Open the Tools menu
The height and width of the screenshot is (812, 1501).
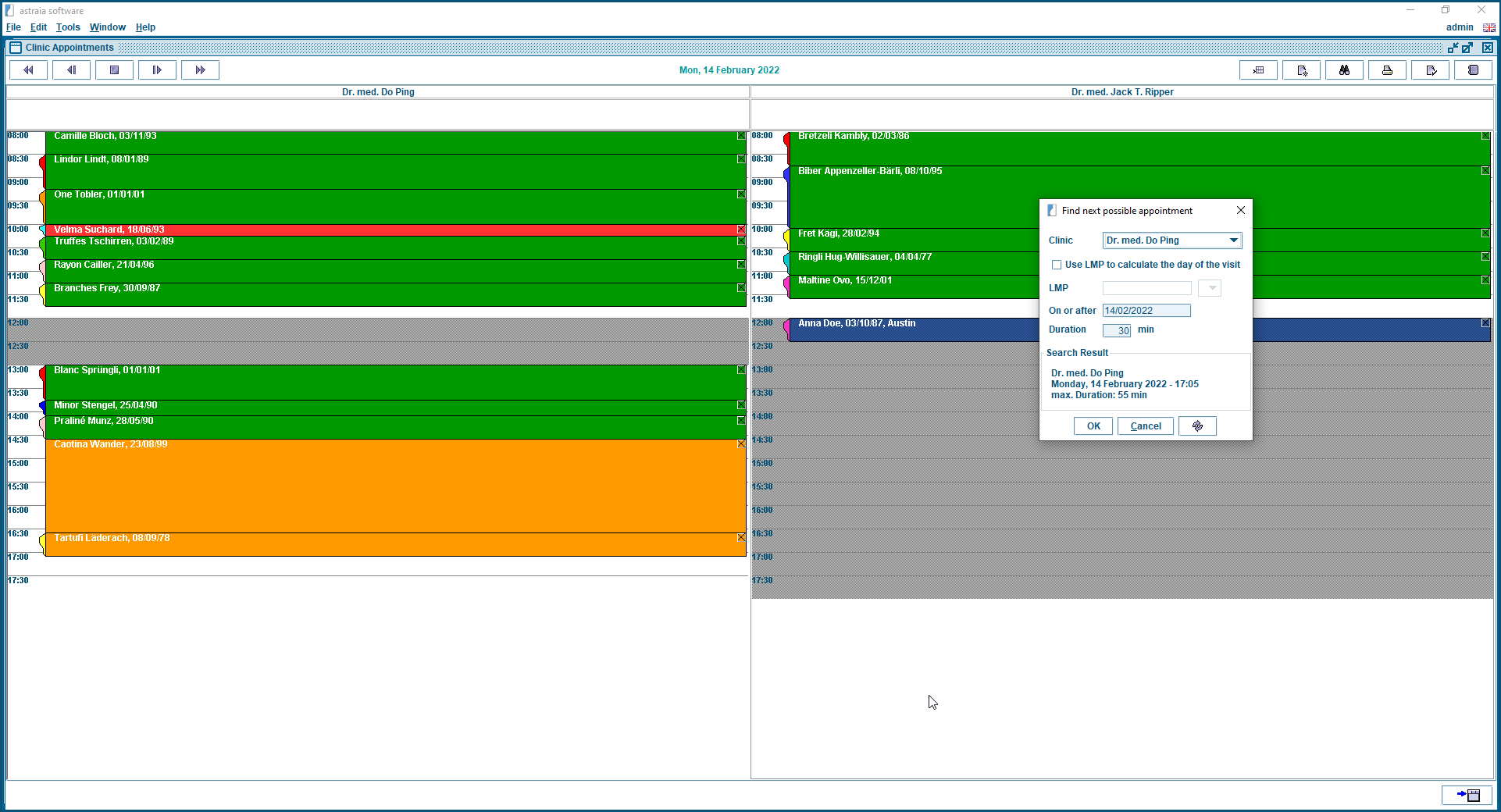(x=68, y=27)
